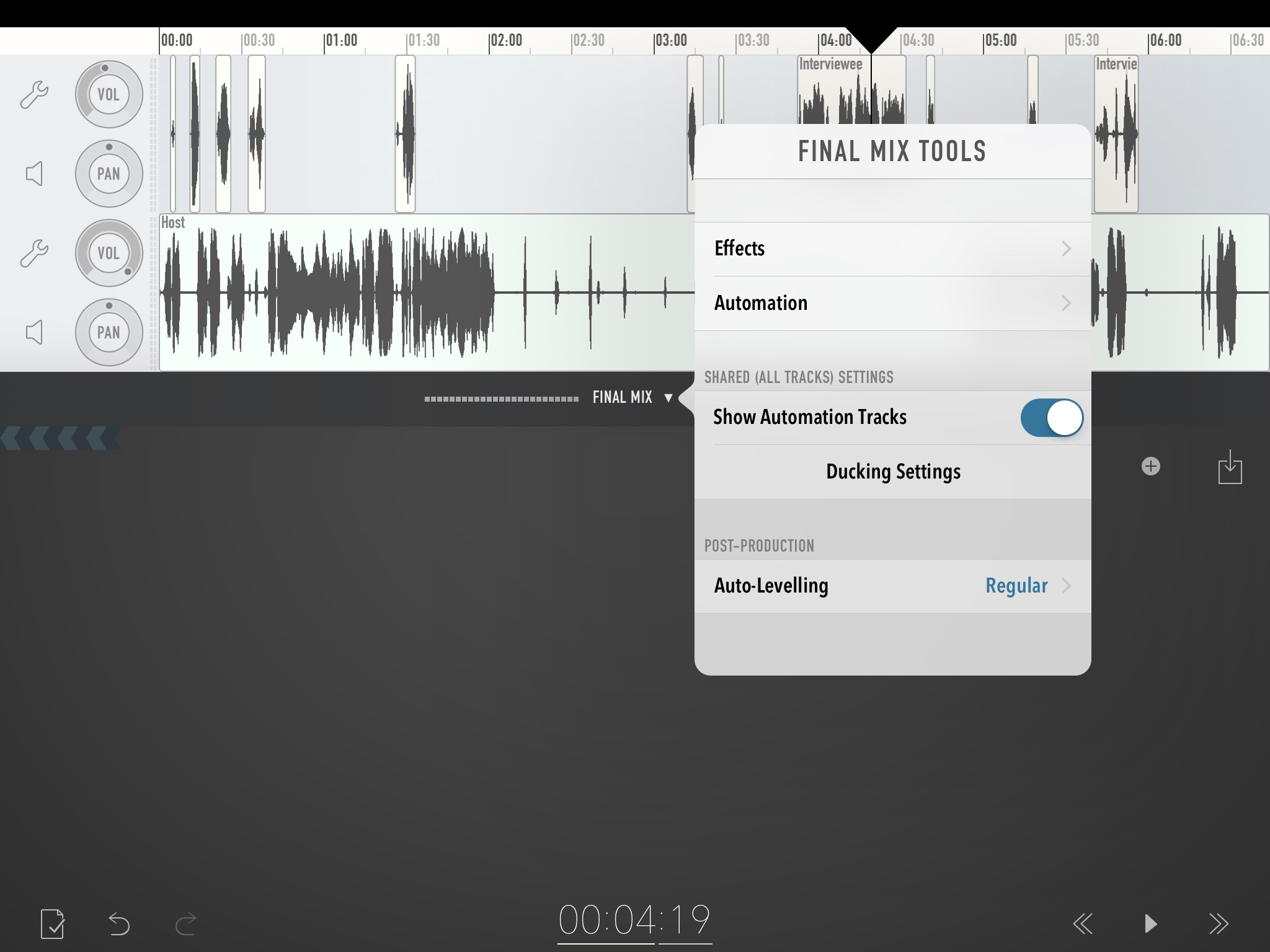Select the Host audio clip
This screenshot has height=952, width=1270.
point(427,293)
